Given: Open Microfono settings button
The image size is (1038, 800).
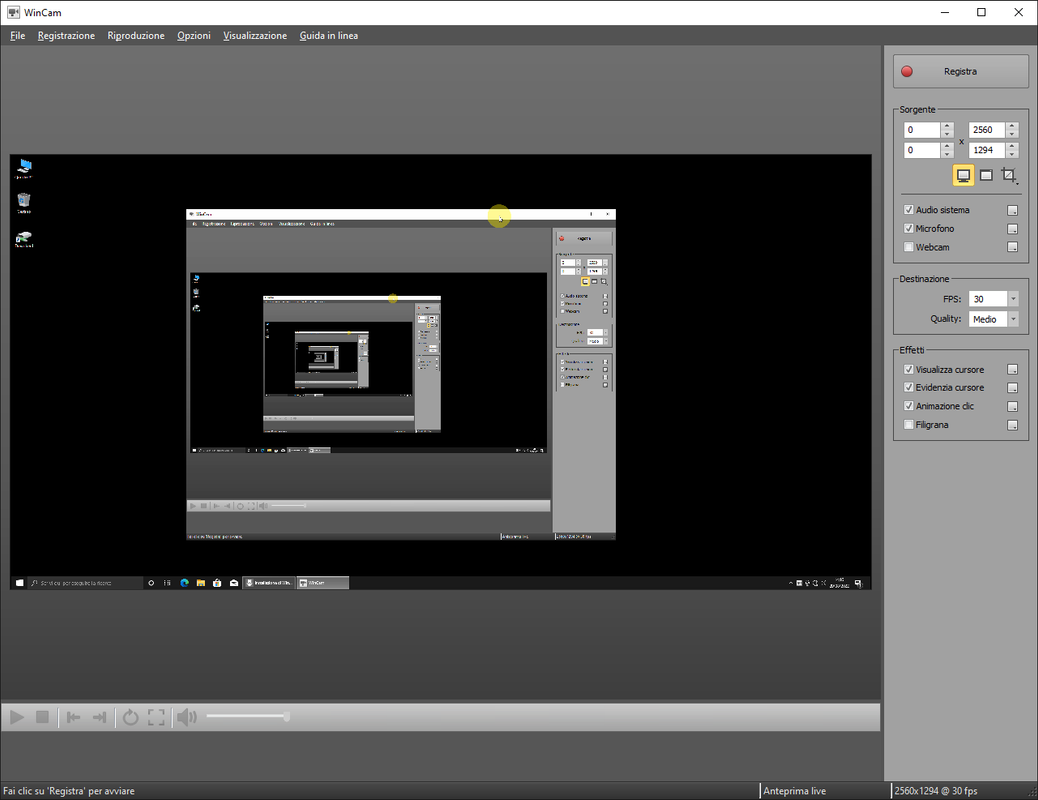Looking at the screenshot, I should (x=1012, y=228).
